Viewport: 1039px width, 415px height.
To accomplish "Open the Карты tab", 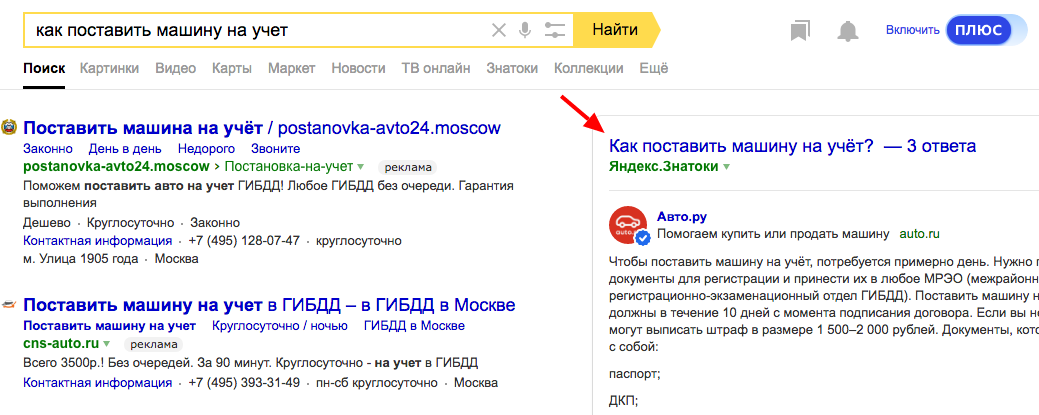I will [x=232, y=68].
